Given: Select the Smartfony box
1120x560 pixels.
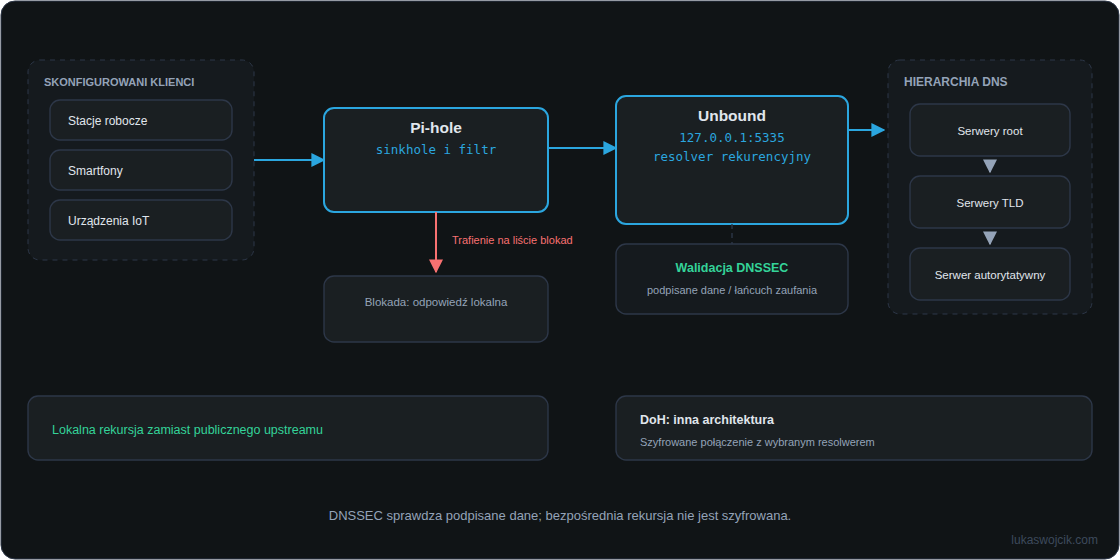Looking at the screenshot, I should [x=141, y=170].
